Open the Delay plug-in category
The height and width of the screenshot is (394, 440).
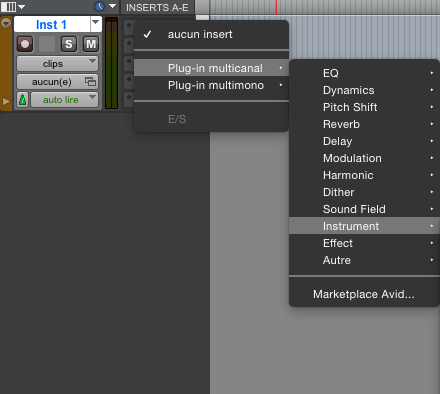[364, 141]
